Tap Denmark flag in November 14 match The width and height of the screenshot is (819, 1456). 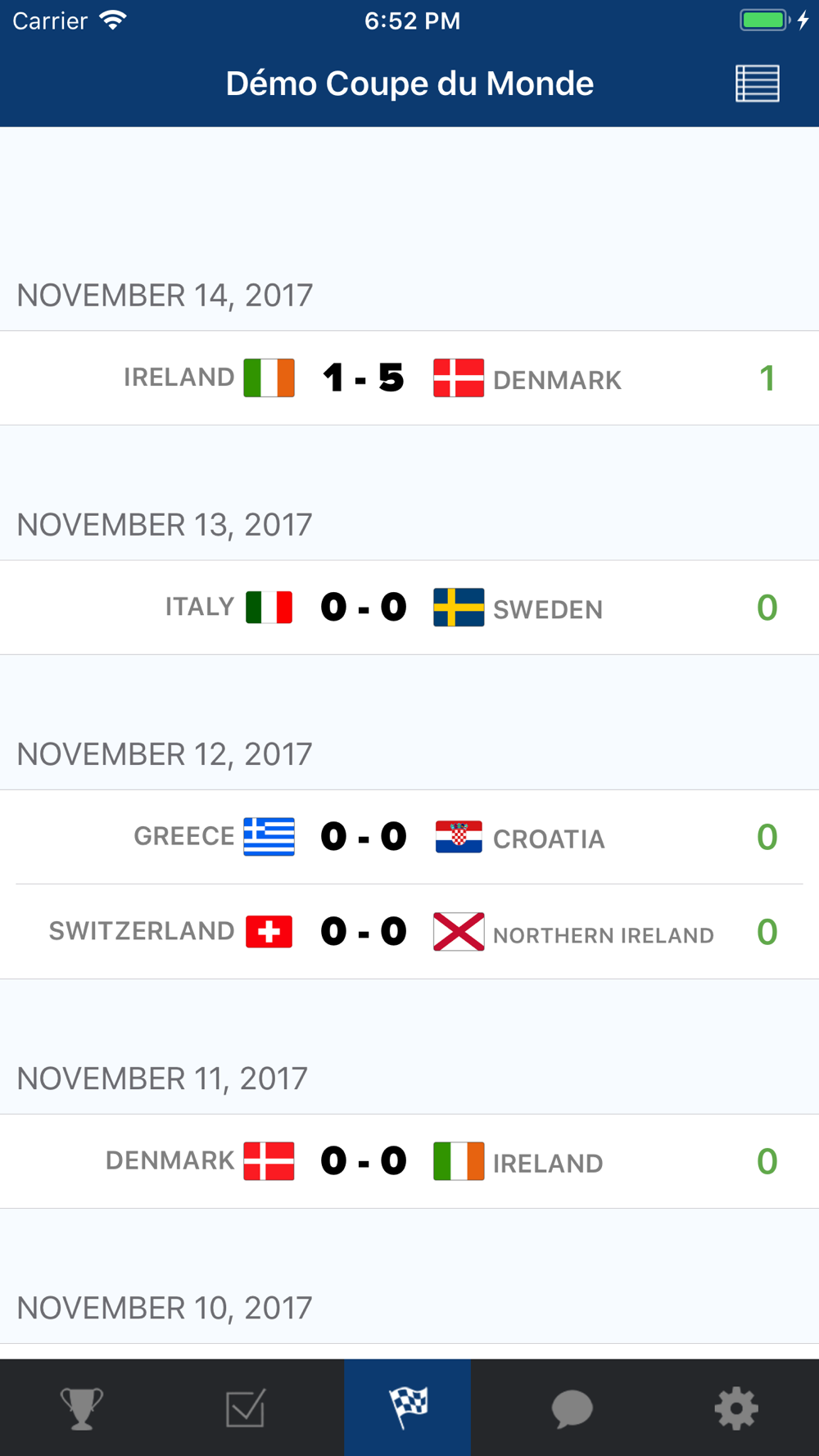(458, 378)
